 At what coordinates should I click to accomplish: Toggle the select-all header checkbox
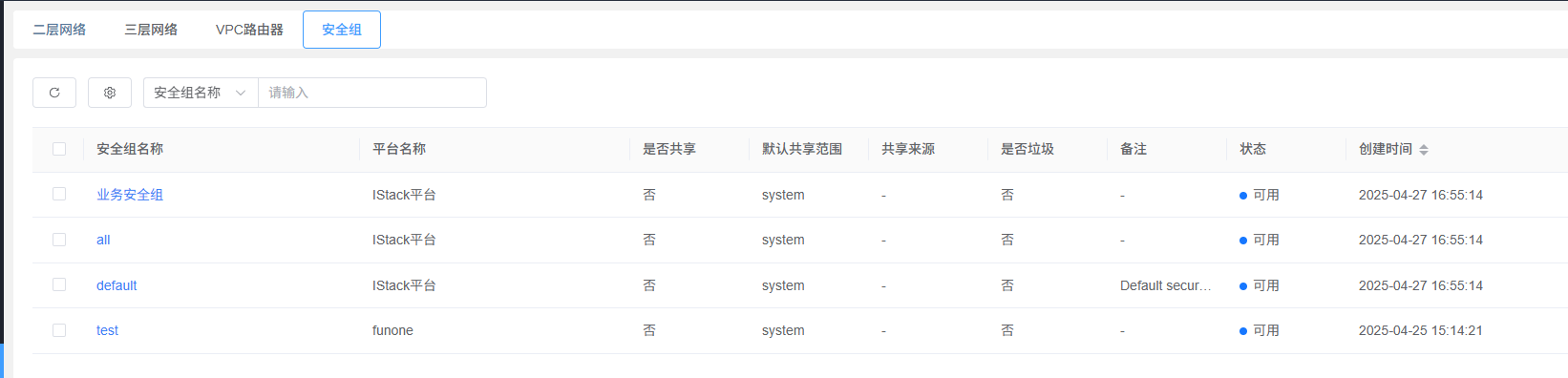click(x=59, y=149)
